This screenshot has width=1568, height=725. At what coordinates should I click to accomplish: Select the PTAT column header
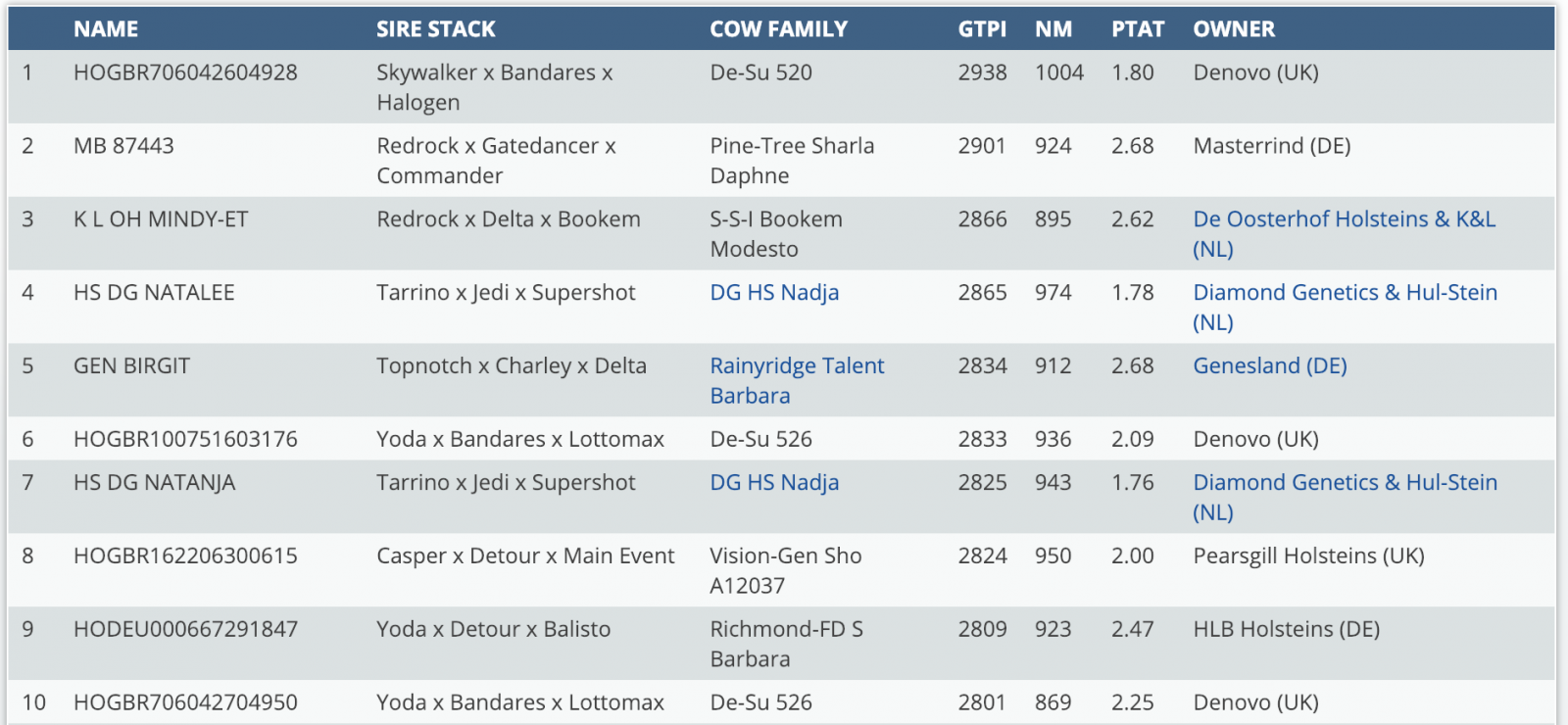(1138, 29)
